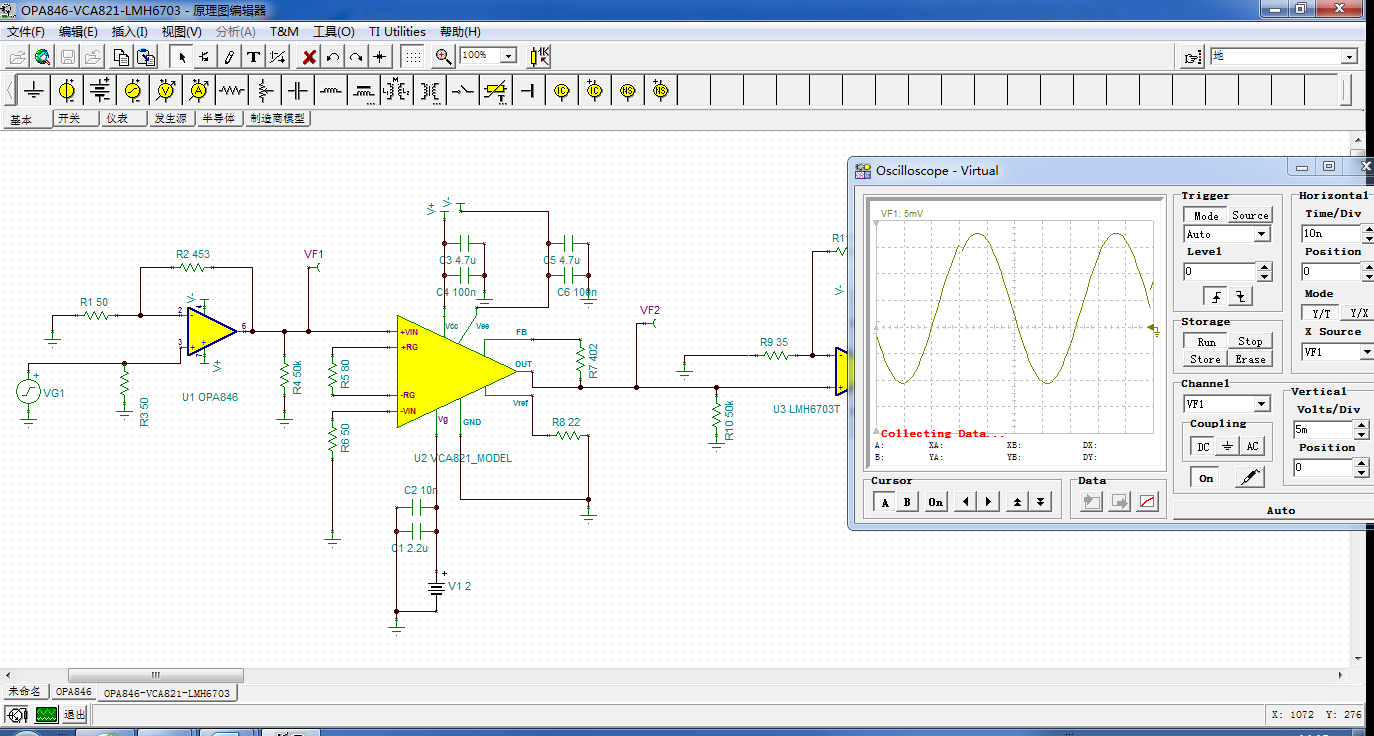
Task: Open the Trigger mode Auto dropdown
Action: point(1262,234)
